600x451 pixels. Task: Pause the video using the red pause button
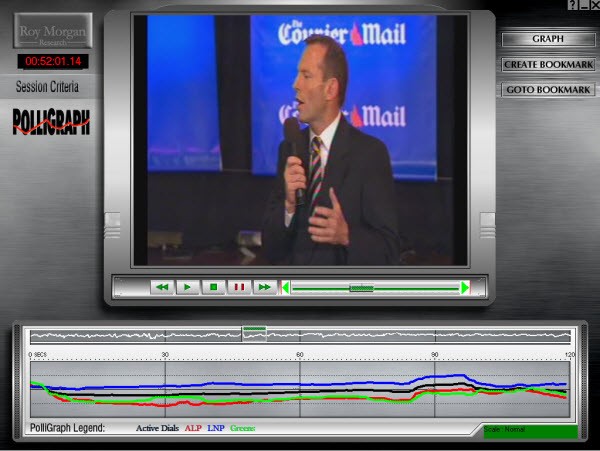[239, 287]
